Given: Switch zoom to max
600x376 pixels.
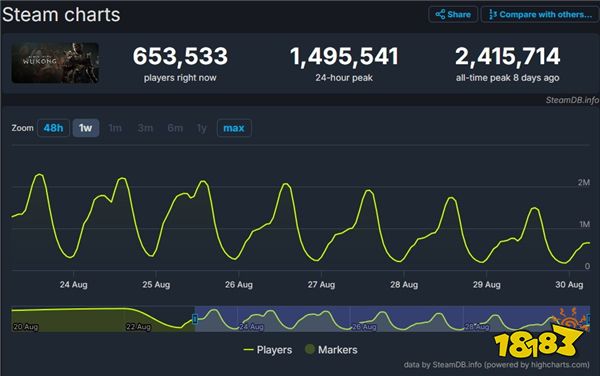Looking at the screenshot, I should pos(234,128).
